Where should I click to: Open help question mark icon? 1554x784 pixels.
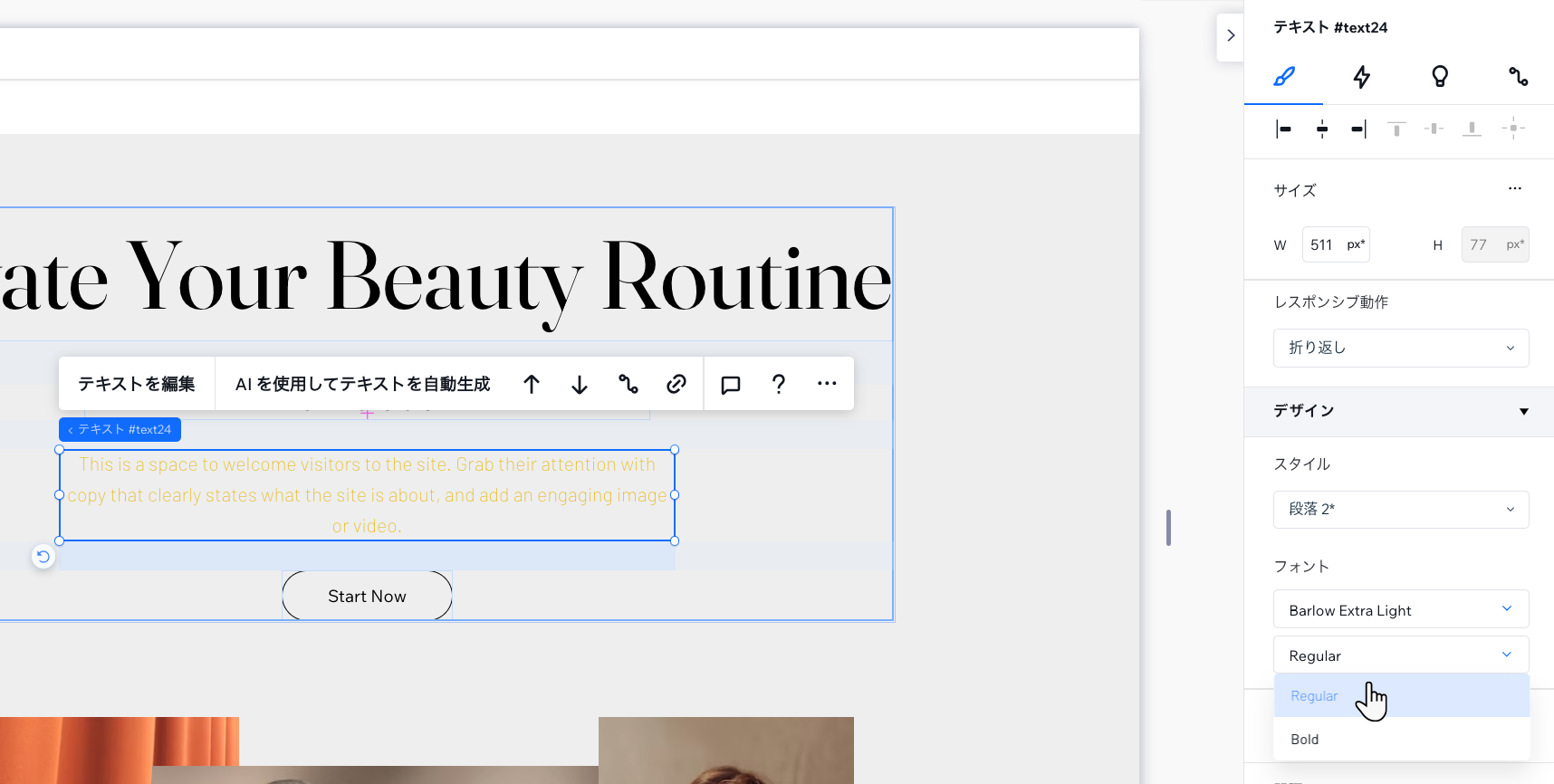coord(779,384)
